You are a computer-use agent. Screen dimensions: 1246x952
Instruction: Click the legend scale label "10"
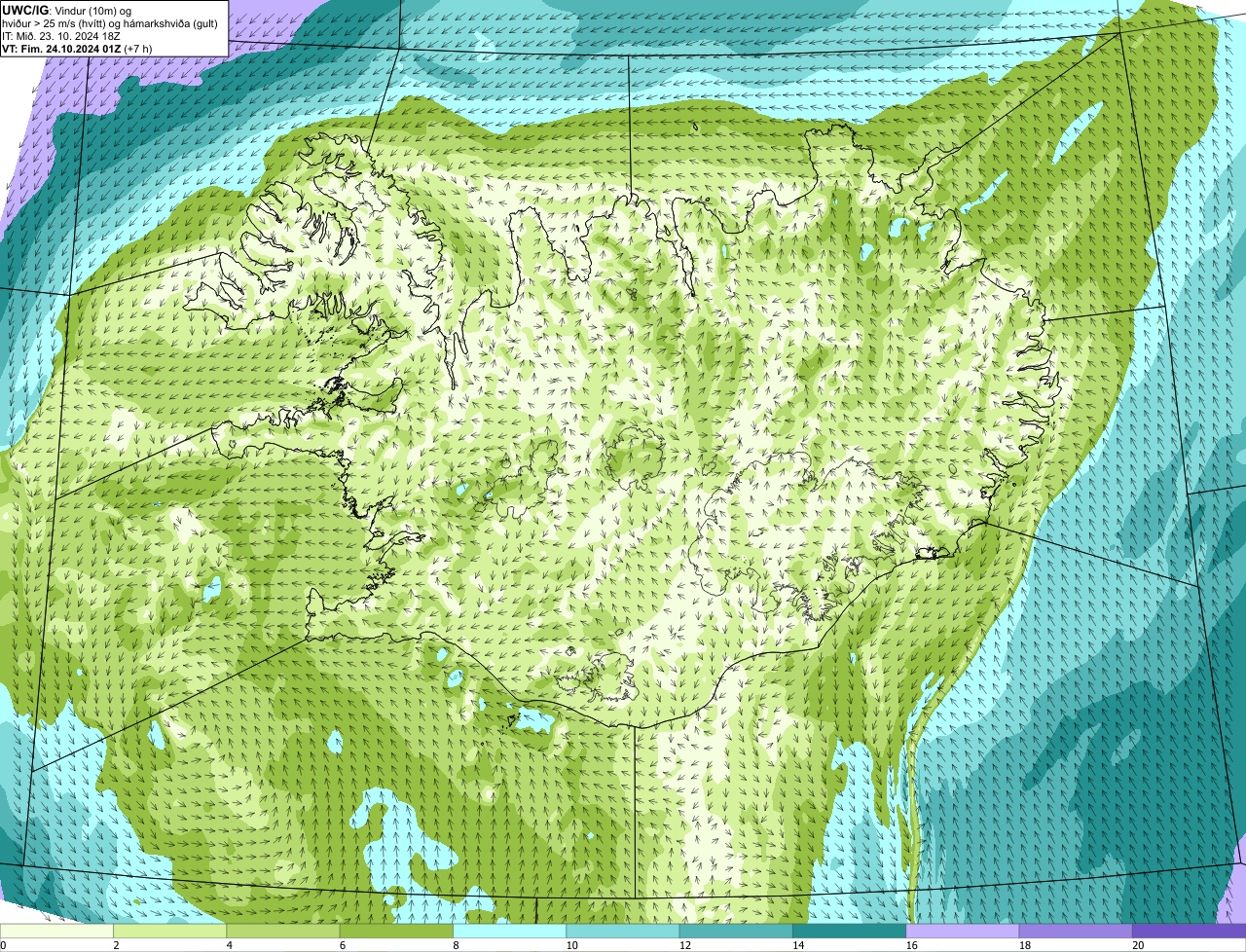(x=571, y=945)
